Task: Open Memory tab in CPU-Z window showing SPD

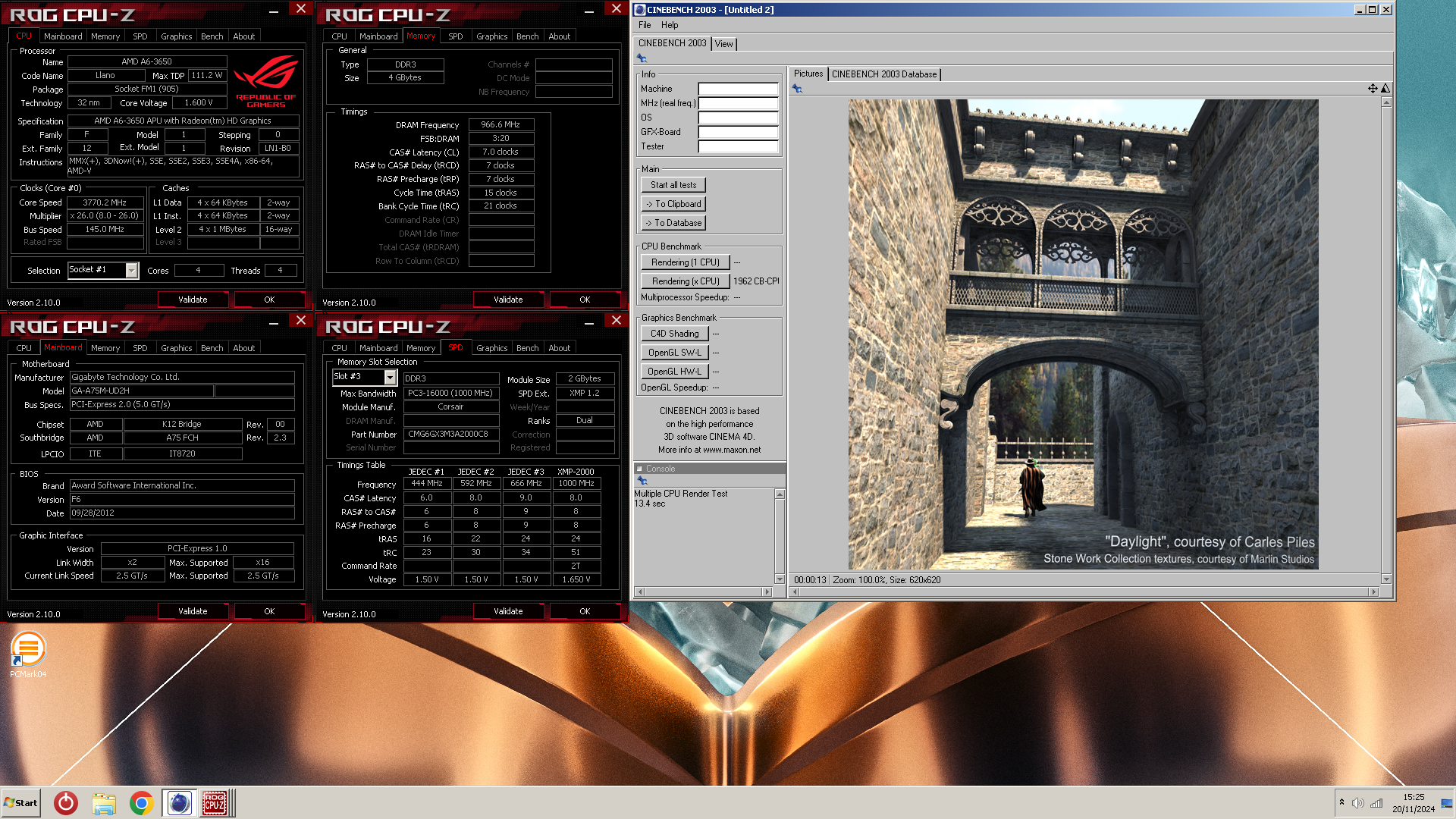Action: pyautogui.click(x=421, y=348)
